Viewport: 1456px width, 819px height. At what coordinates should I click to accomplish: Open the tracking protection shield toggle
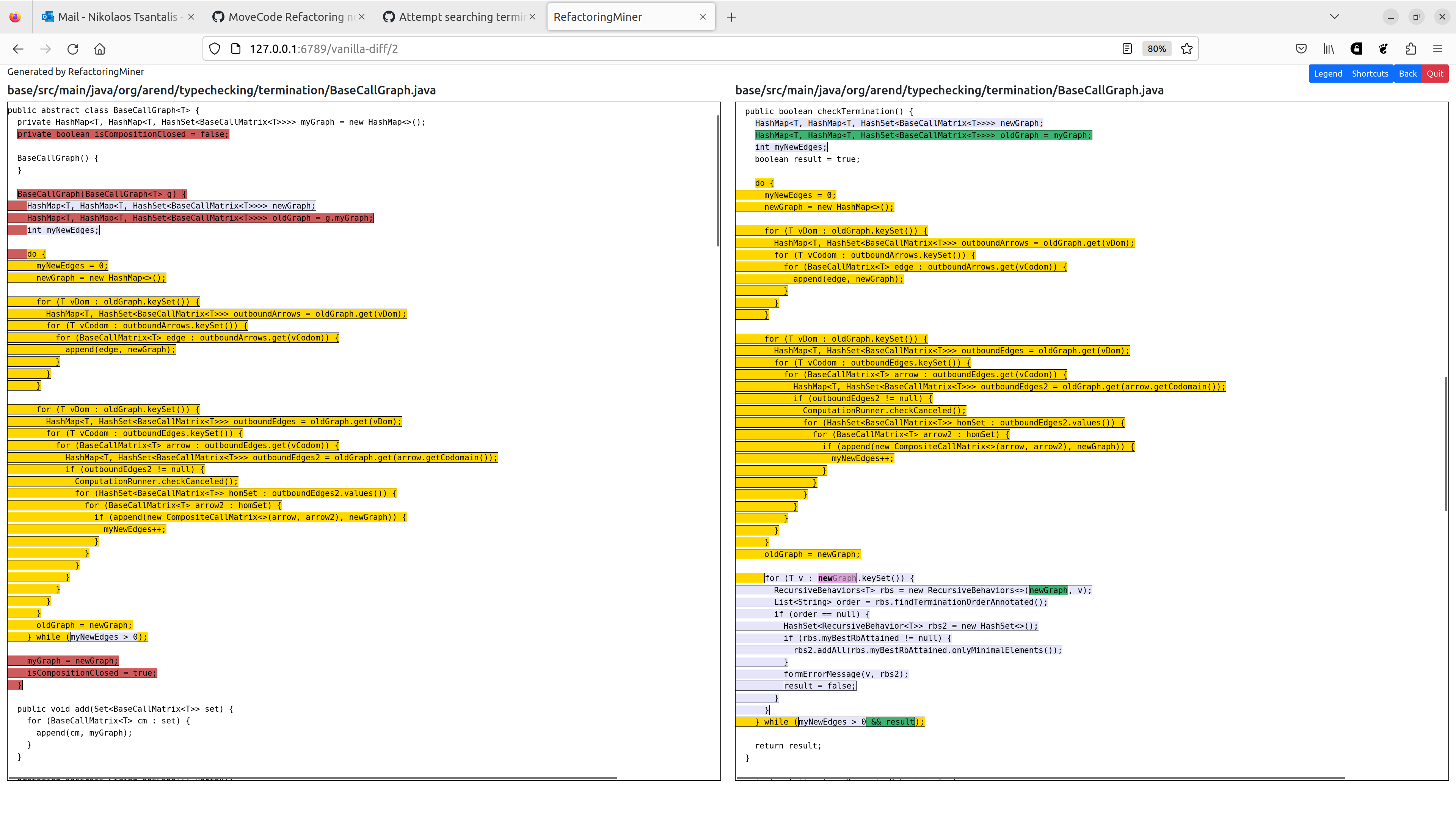click(214, 49)
